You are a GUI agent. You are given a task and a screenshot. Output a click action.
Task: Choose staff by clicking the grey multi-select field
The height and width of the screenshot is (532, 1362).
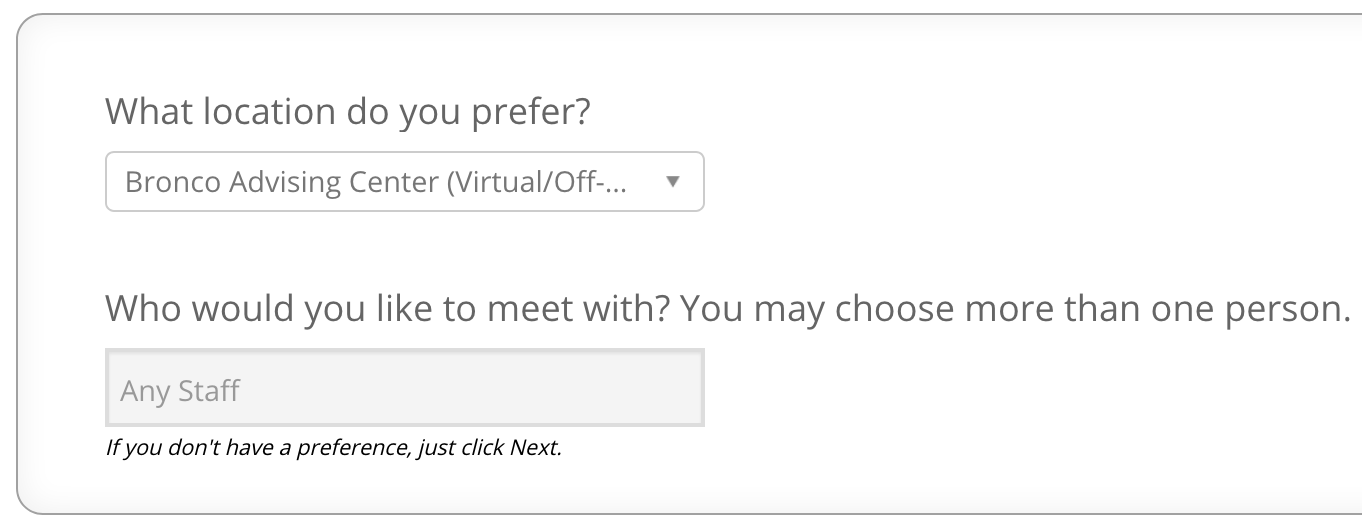404,388
